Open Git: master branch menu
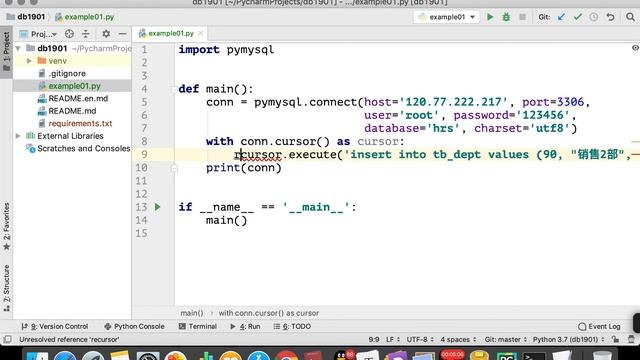The width and height of the screenshot is (640, 360). point(505,340)
